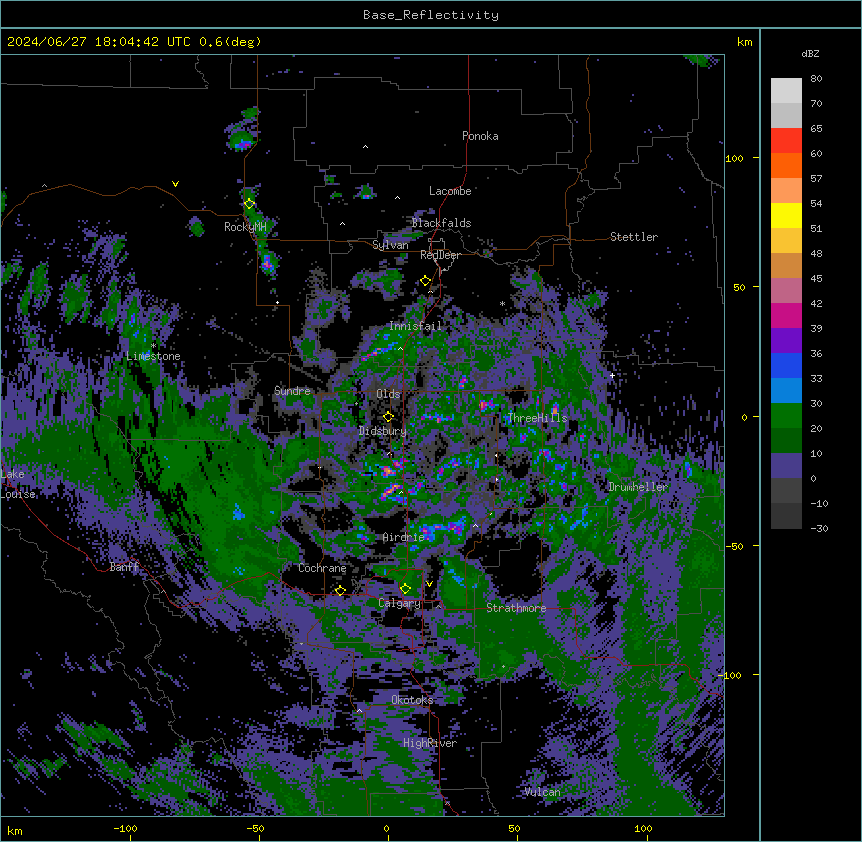Click the dBZ legend heading
Image resolution: width=862 pixels, height=842 pixels.
pyautogui.click(x=810, y=54)
